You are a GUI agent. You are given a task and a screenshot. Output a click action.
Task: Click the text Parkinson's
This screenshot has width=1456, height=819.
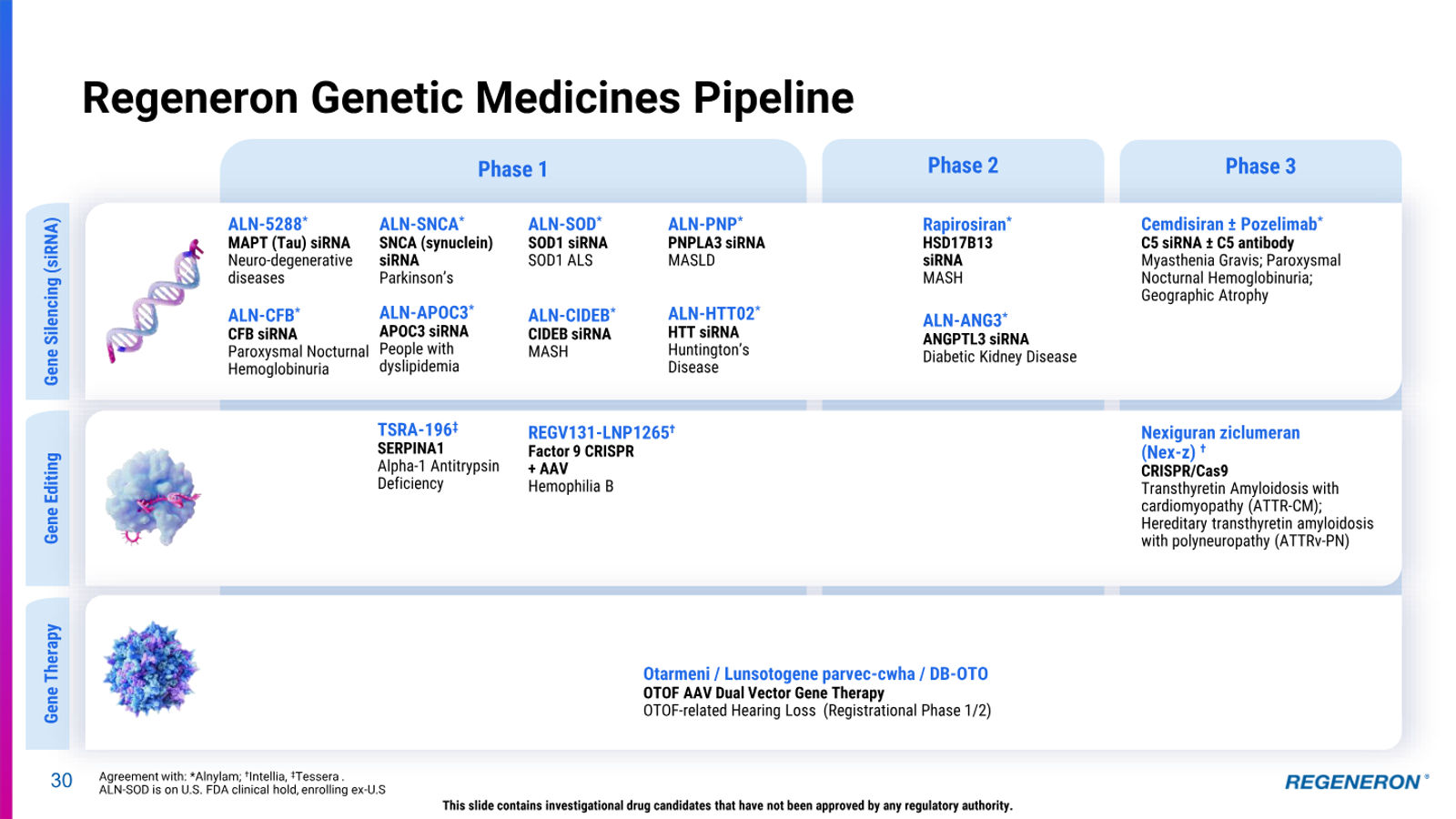click(416, 278)
